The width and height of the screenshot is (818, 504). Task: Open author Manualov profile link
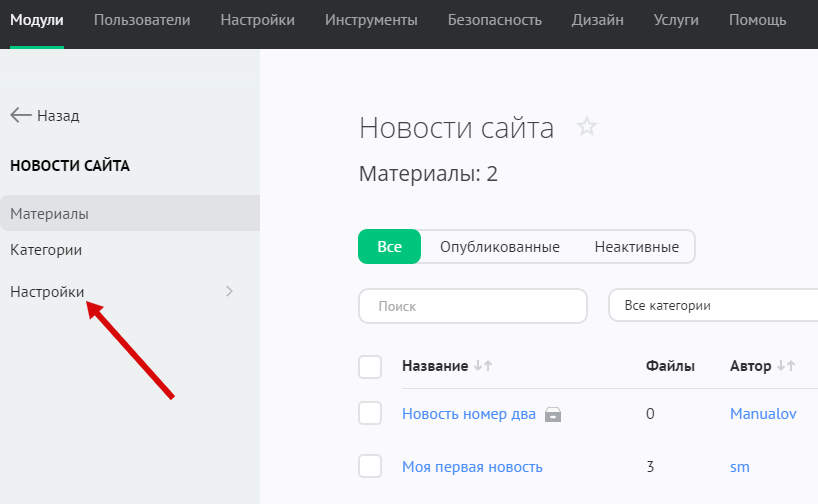(763, 414)
